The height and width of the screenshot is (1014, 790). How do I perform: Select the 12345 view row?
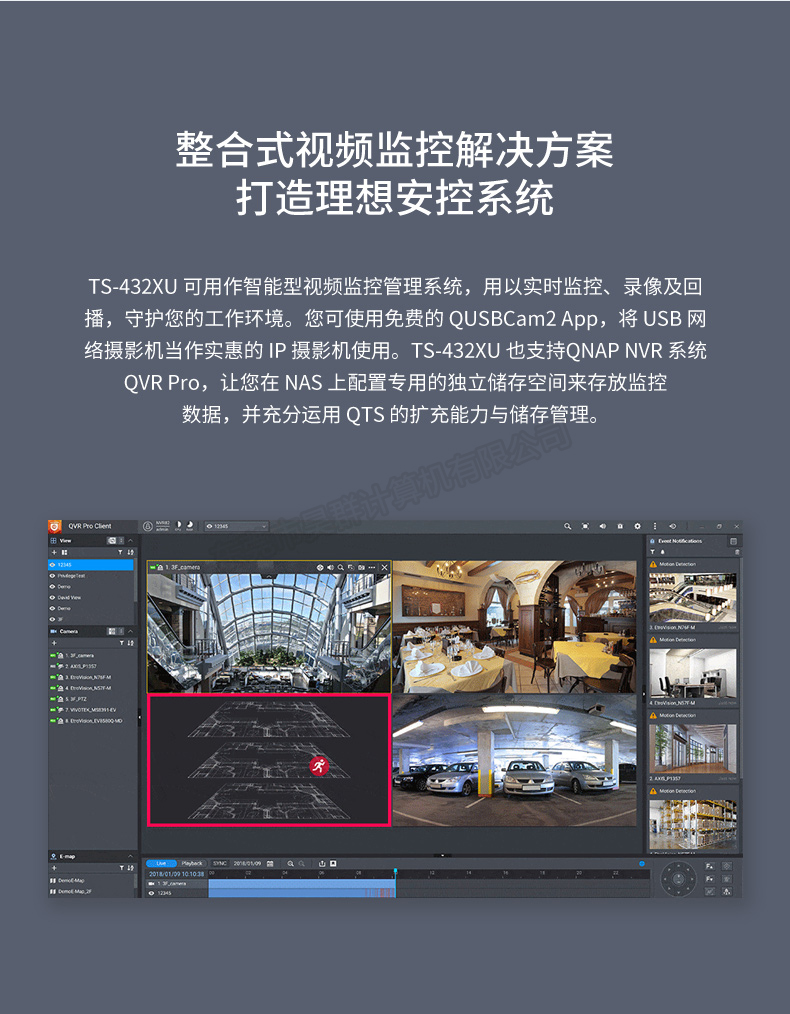[91, 565]
